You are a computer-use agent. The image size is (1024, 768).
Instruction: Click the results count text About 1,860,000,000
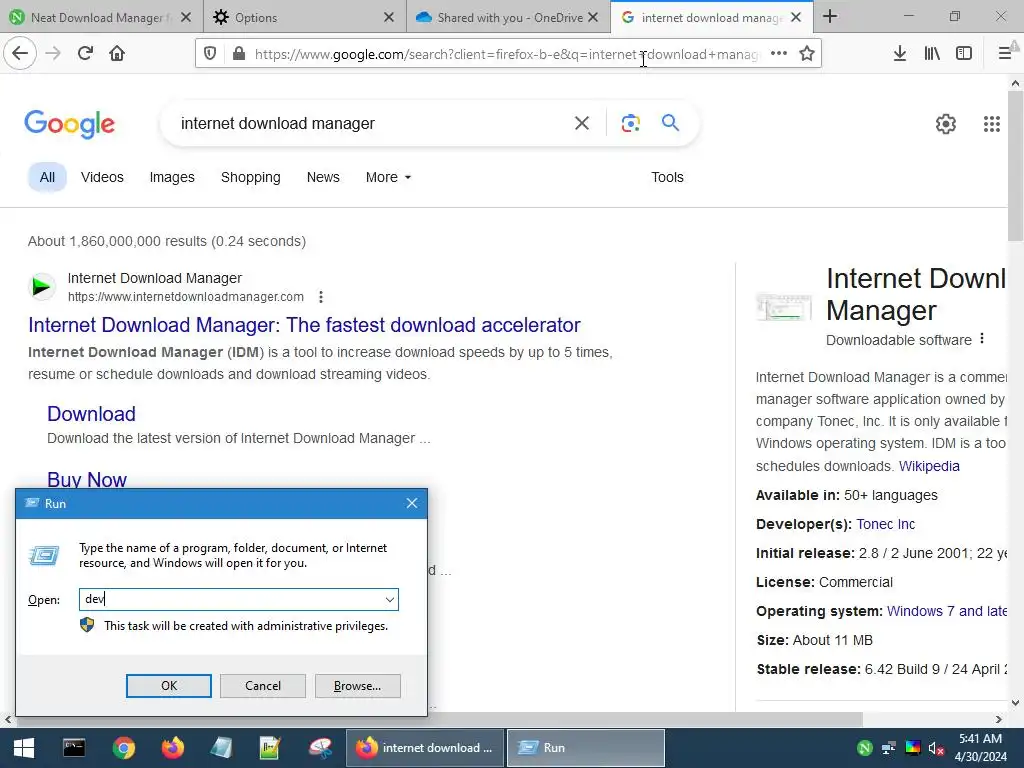(167, 241)
